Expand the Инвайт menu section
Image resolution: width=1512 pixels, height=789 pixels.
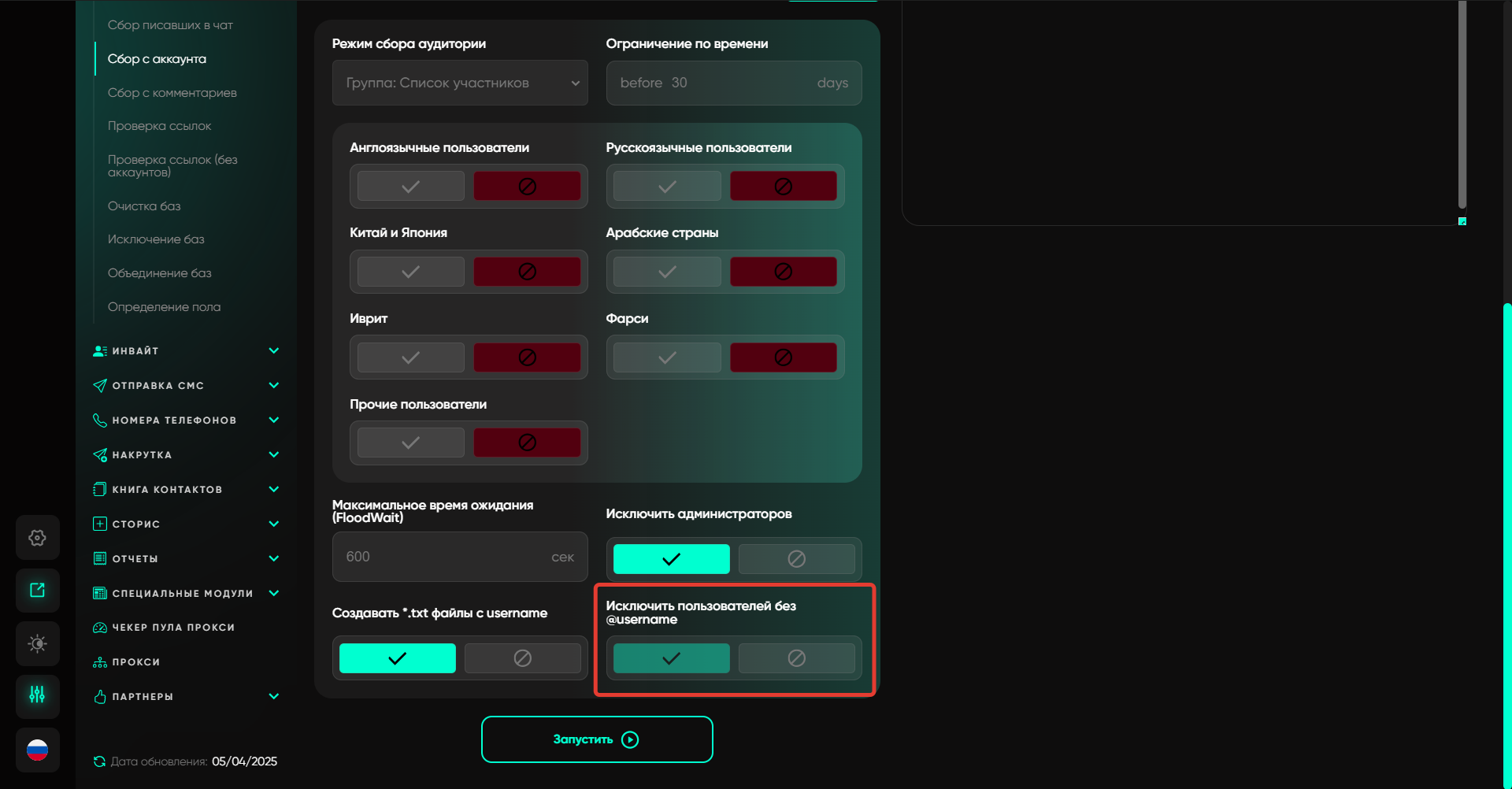tap(273, 351)
